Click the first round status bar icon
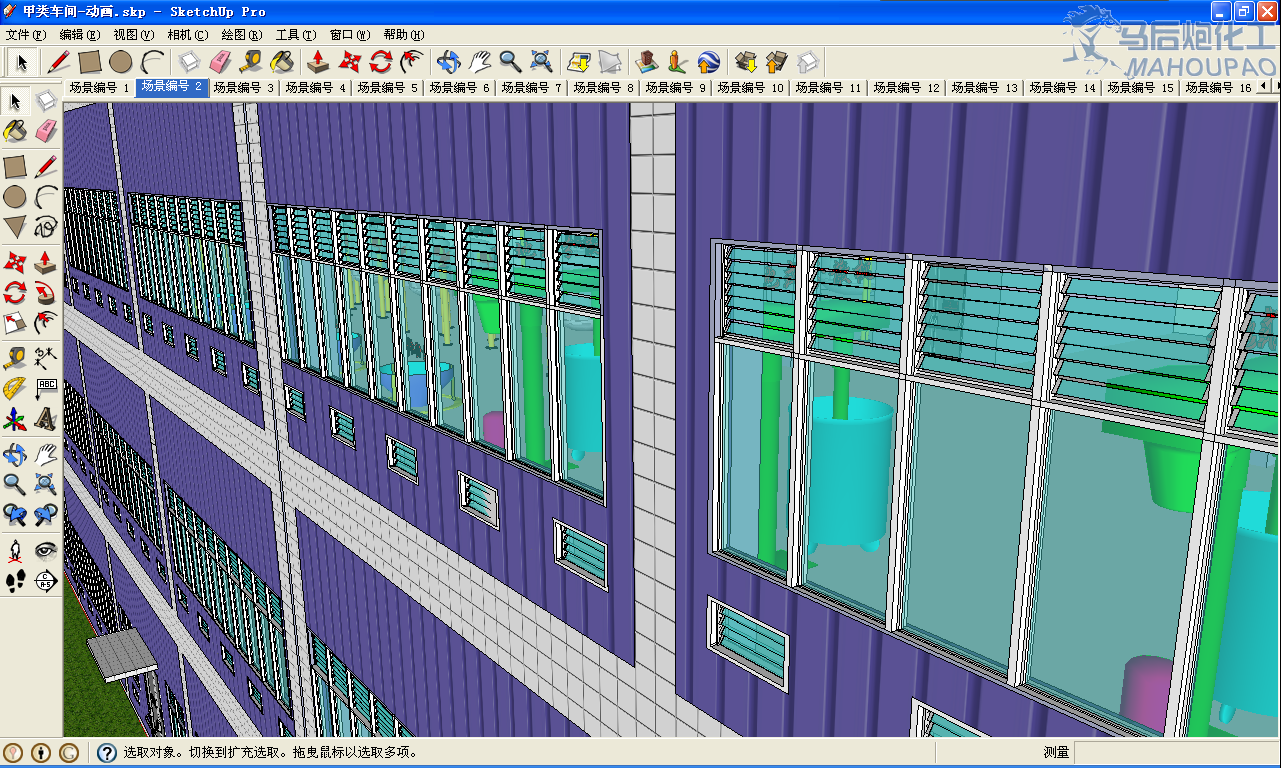Screen dimensions: 1281x768 pos(13,752)
